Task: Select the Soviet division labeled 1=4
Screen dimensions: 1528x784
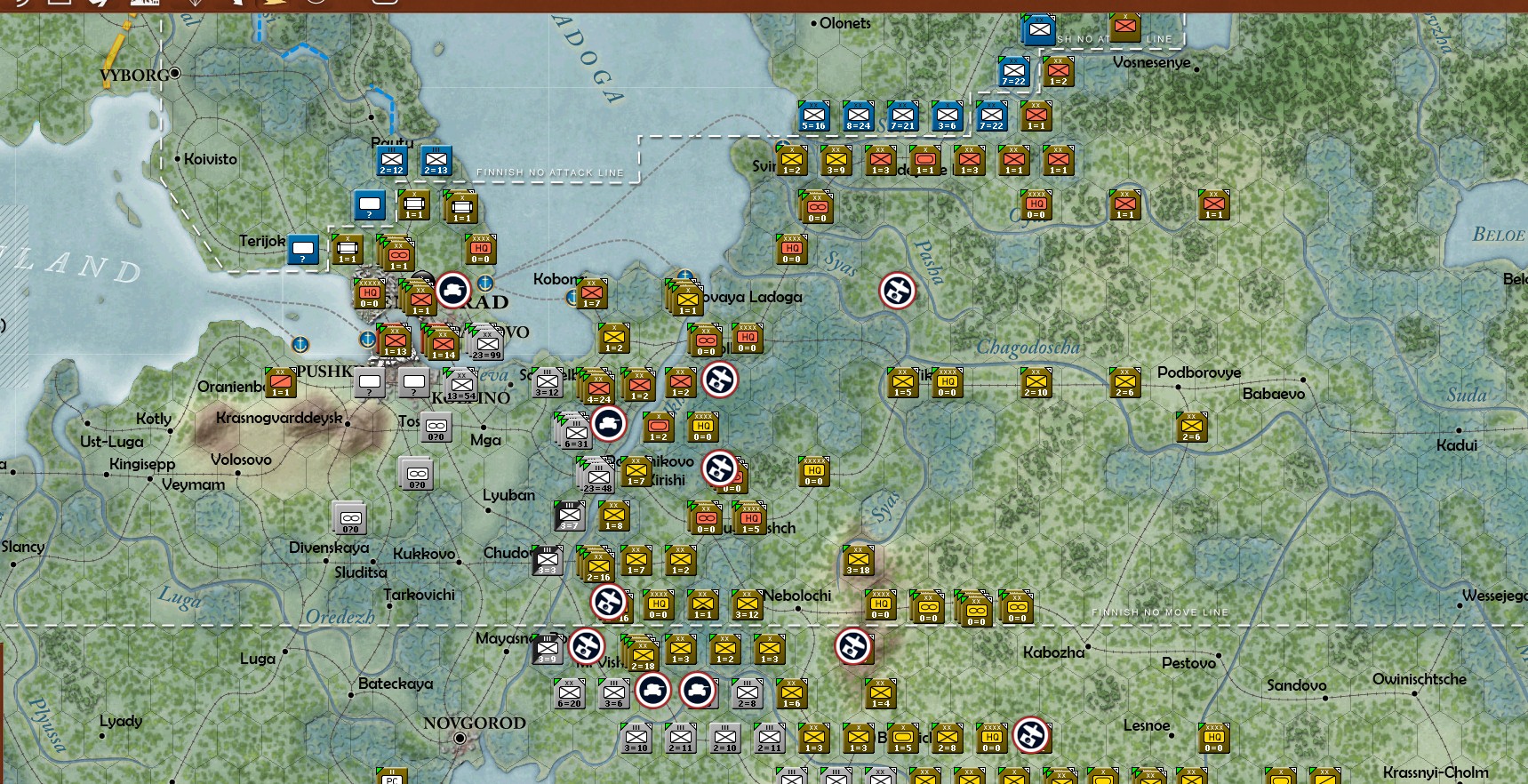Action: [x=881, y=694]
